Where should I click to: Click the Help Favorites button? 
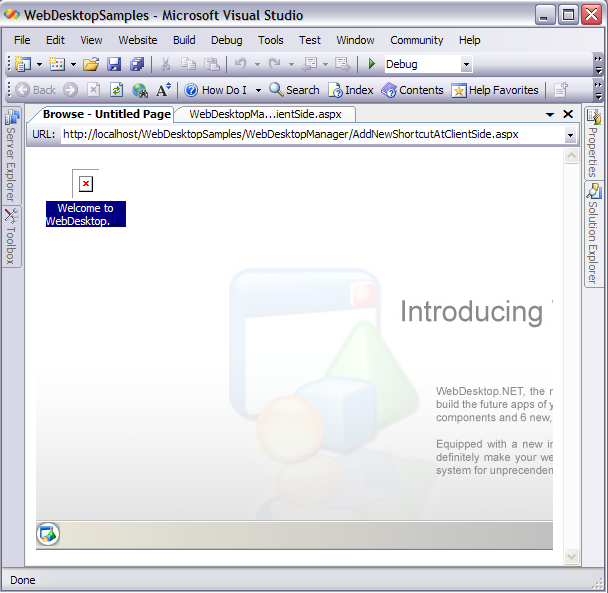[495, 90]
